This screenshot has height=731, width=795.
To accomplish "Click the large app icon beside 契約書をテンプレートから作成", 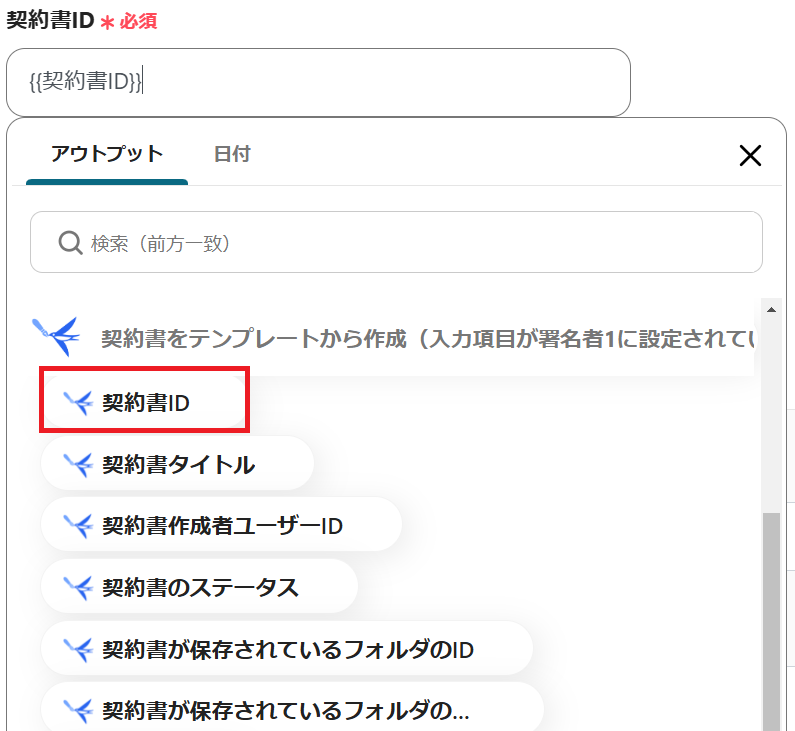I will pos(55,336).
